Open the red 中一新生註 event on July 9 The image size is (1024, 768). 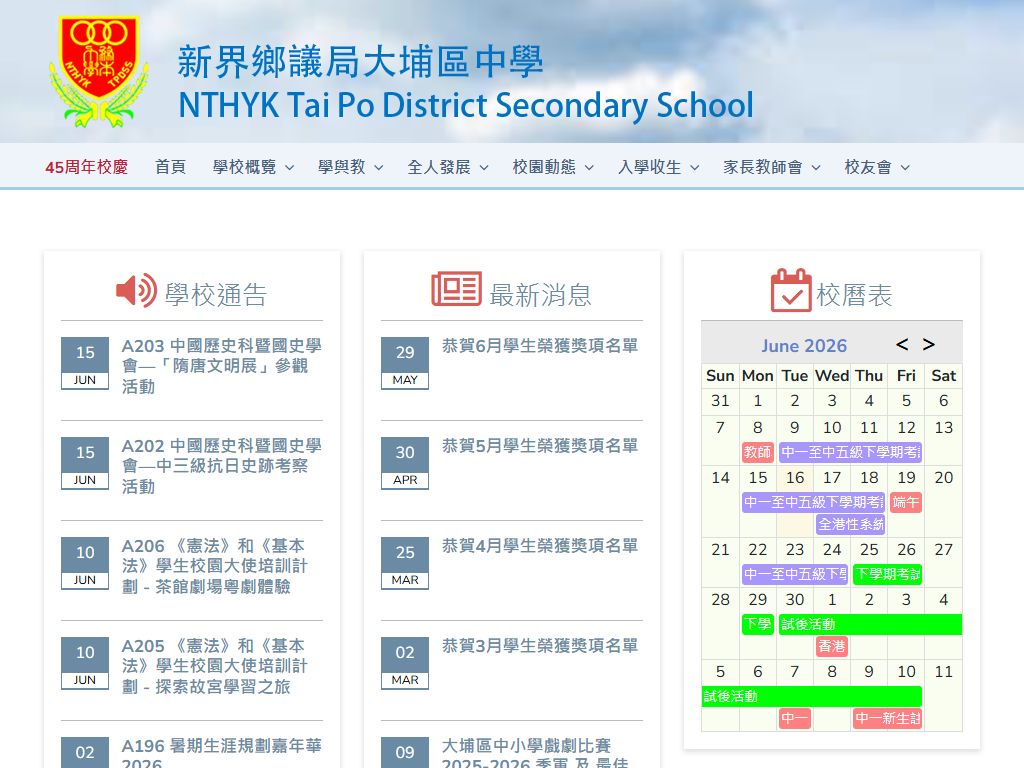[x=888, y=718]
